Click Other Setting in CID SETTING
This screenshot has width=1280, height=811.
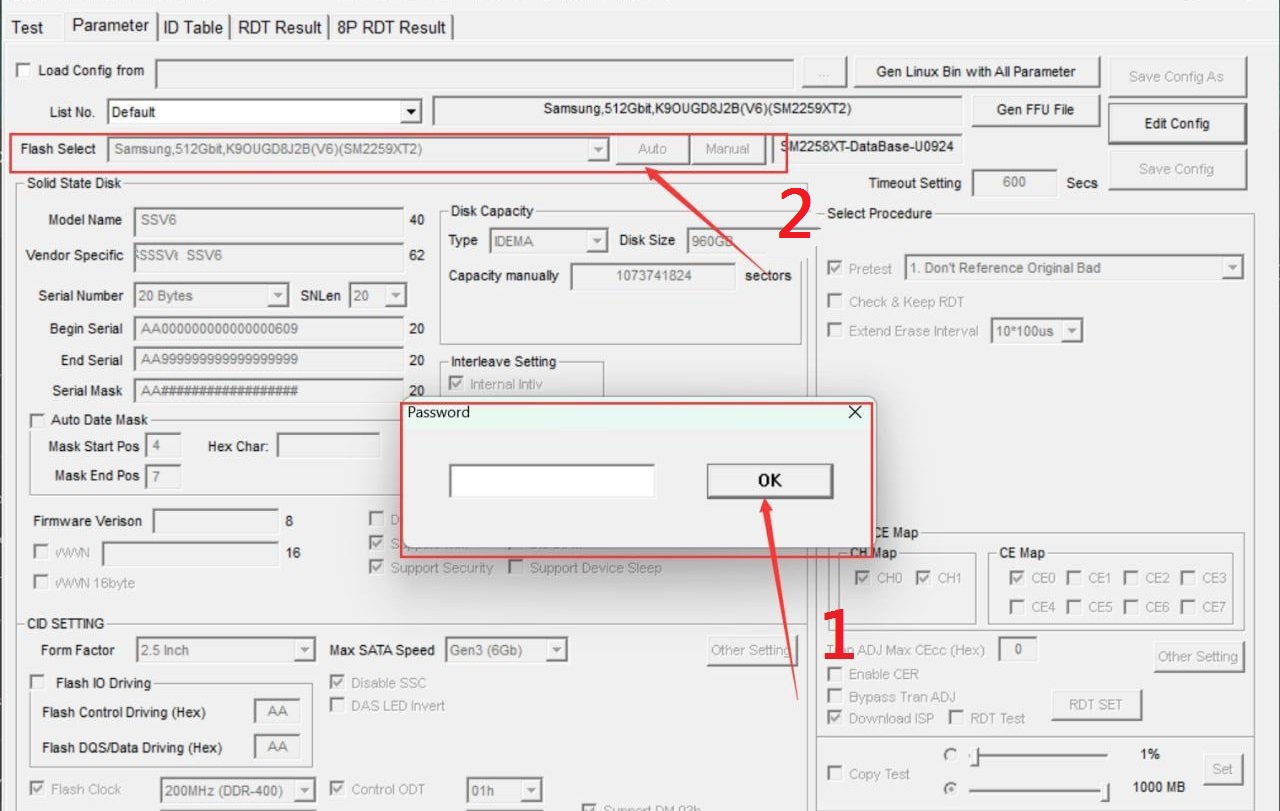[751, 650]
